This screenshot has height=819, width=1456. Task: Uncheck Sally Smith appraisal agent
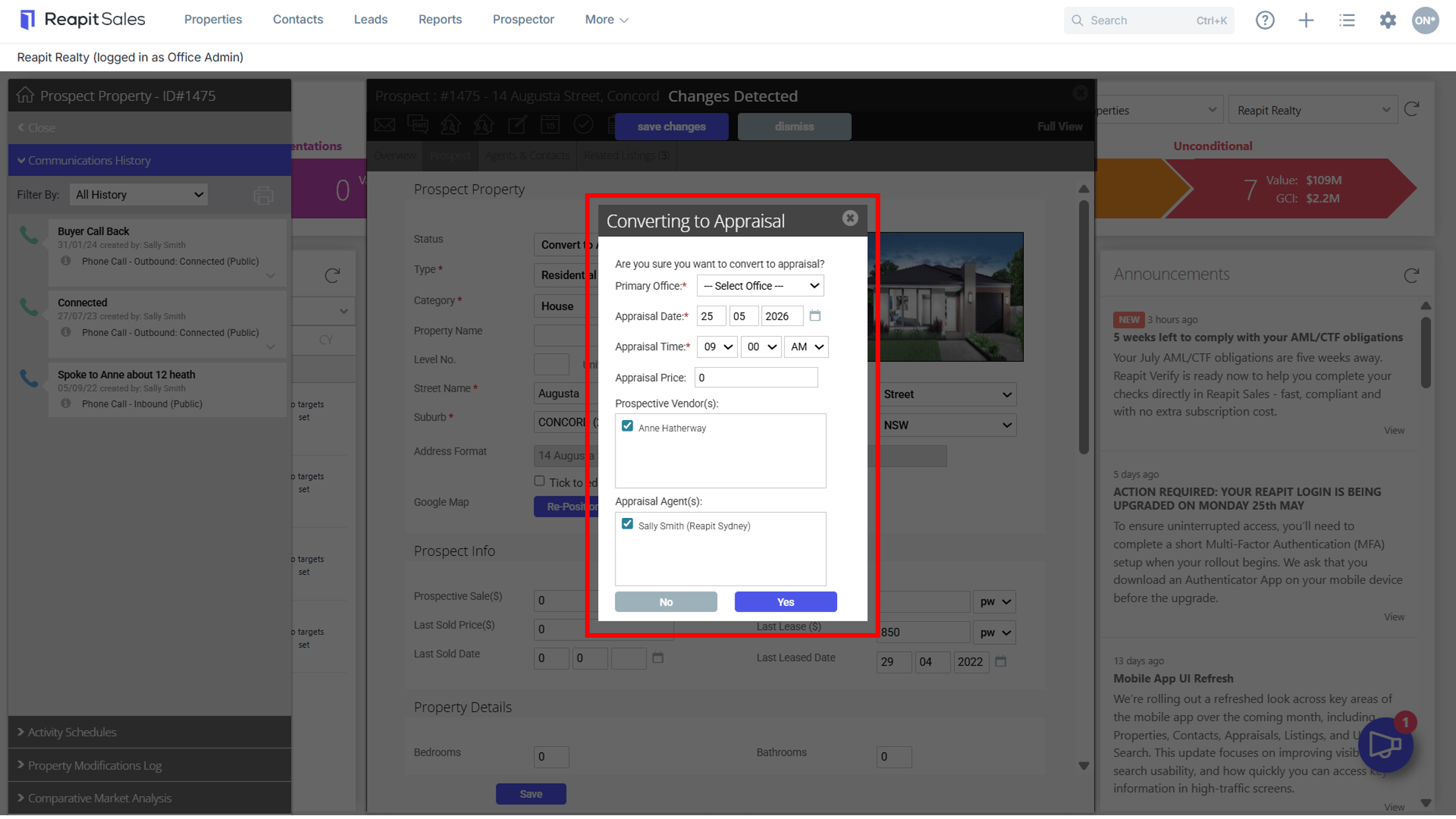coord(627,524)
